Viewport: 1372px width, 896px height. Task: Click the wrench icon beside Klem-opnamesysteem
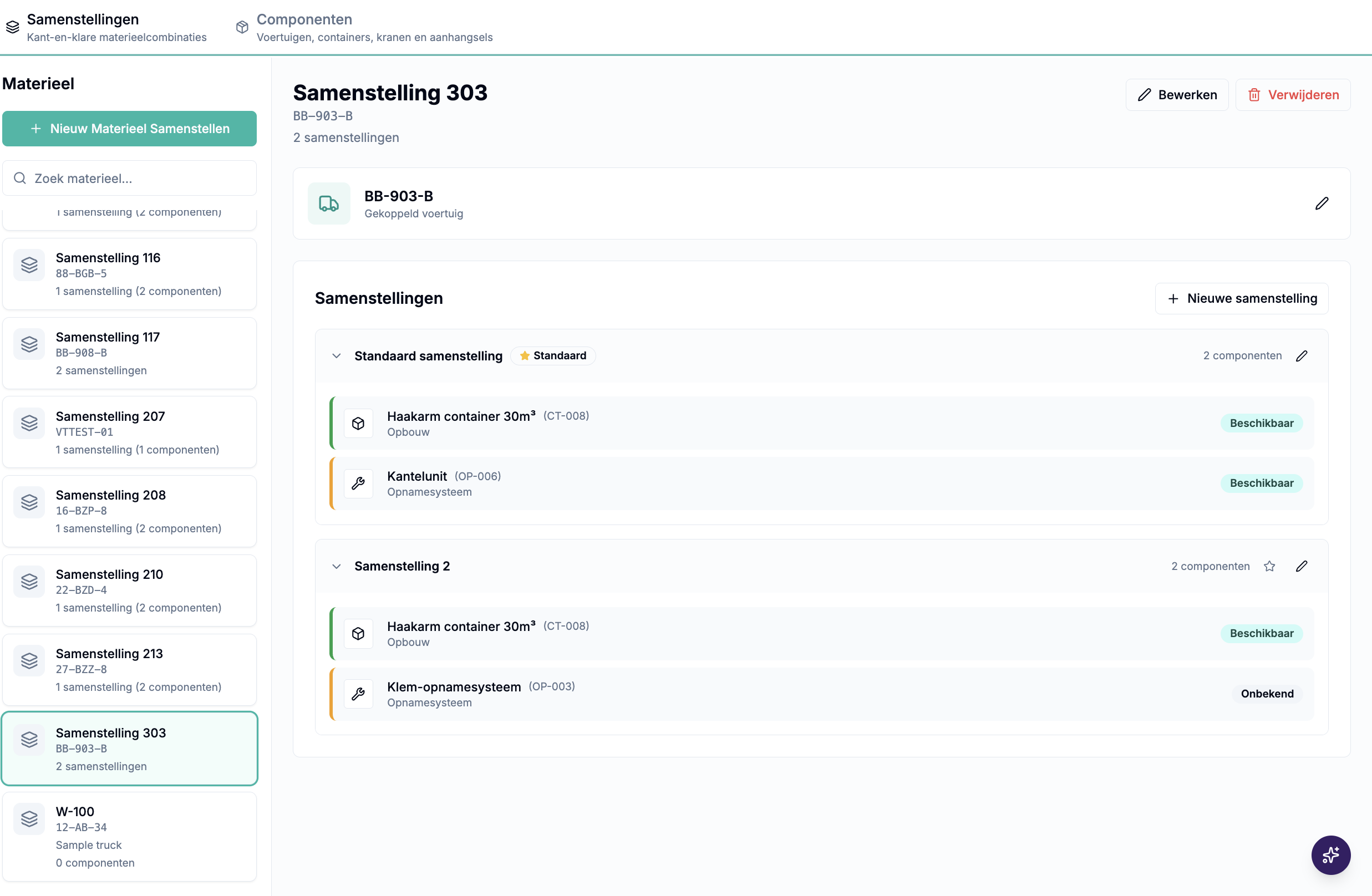point(358,694)
